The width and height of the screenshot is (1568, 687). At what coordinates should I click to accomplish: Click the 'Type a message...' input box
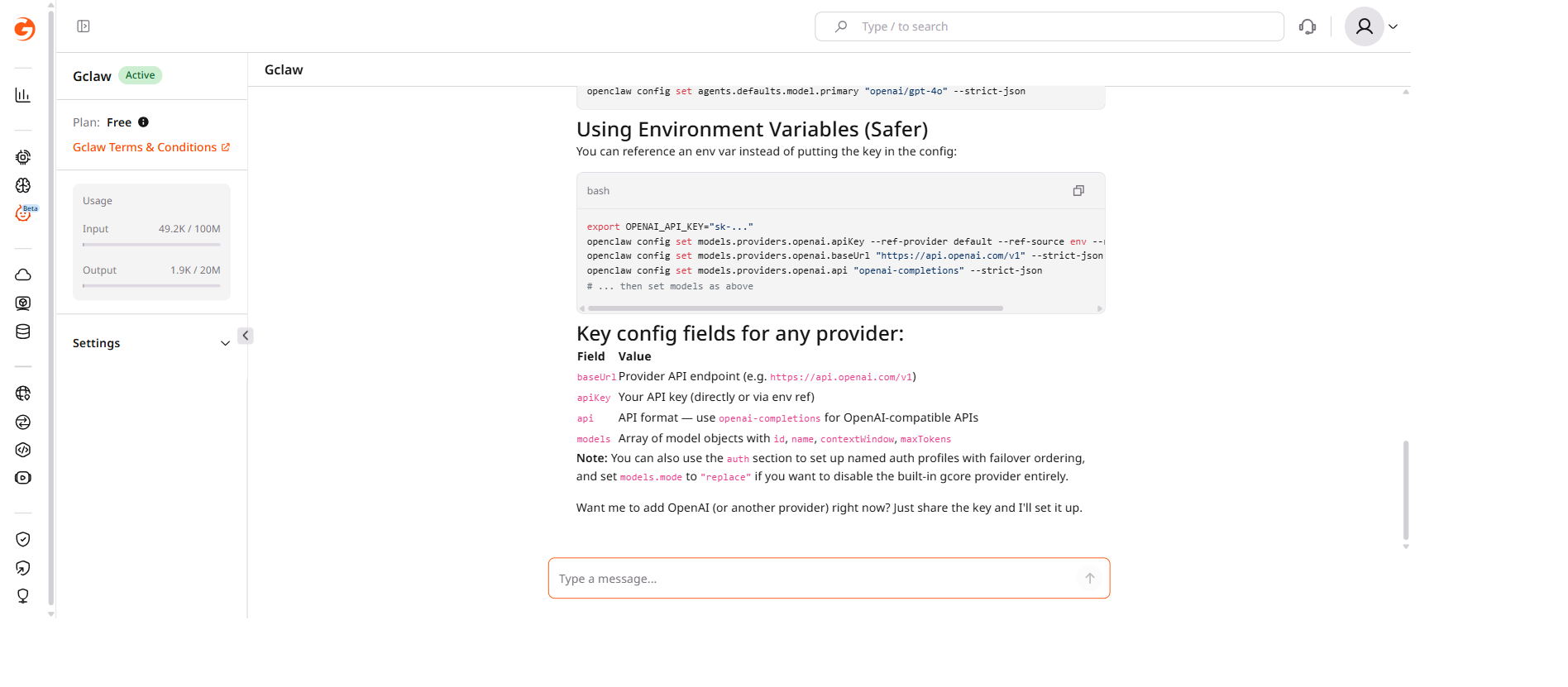(829, 578)
